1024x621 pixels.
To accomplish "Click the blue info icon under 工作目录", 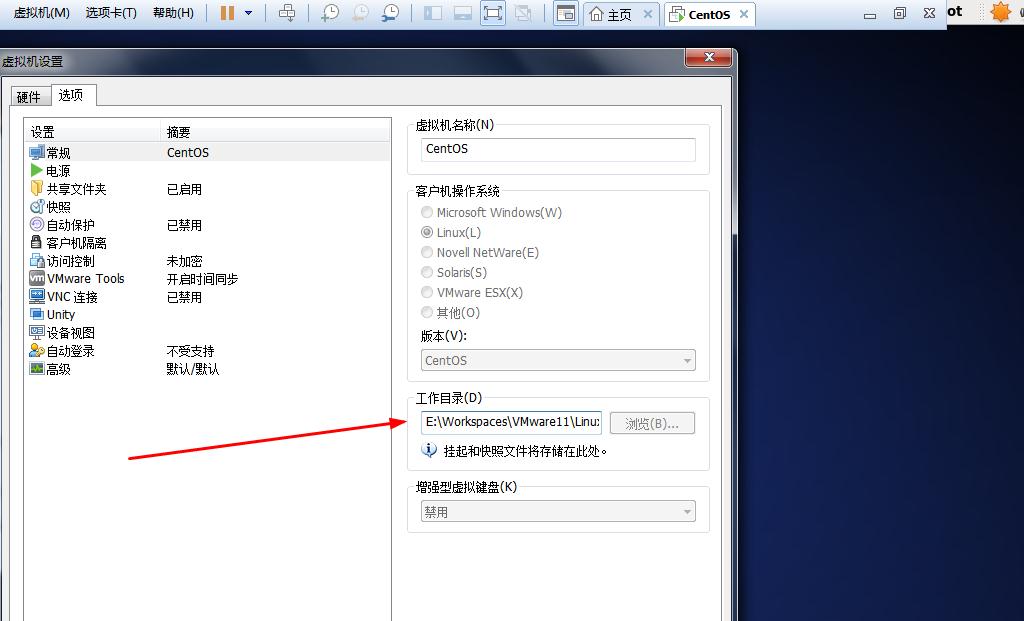I will point(429,450).
